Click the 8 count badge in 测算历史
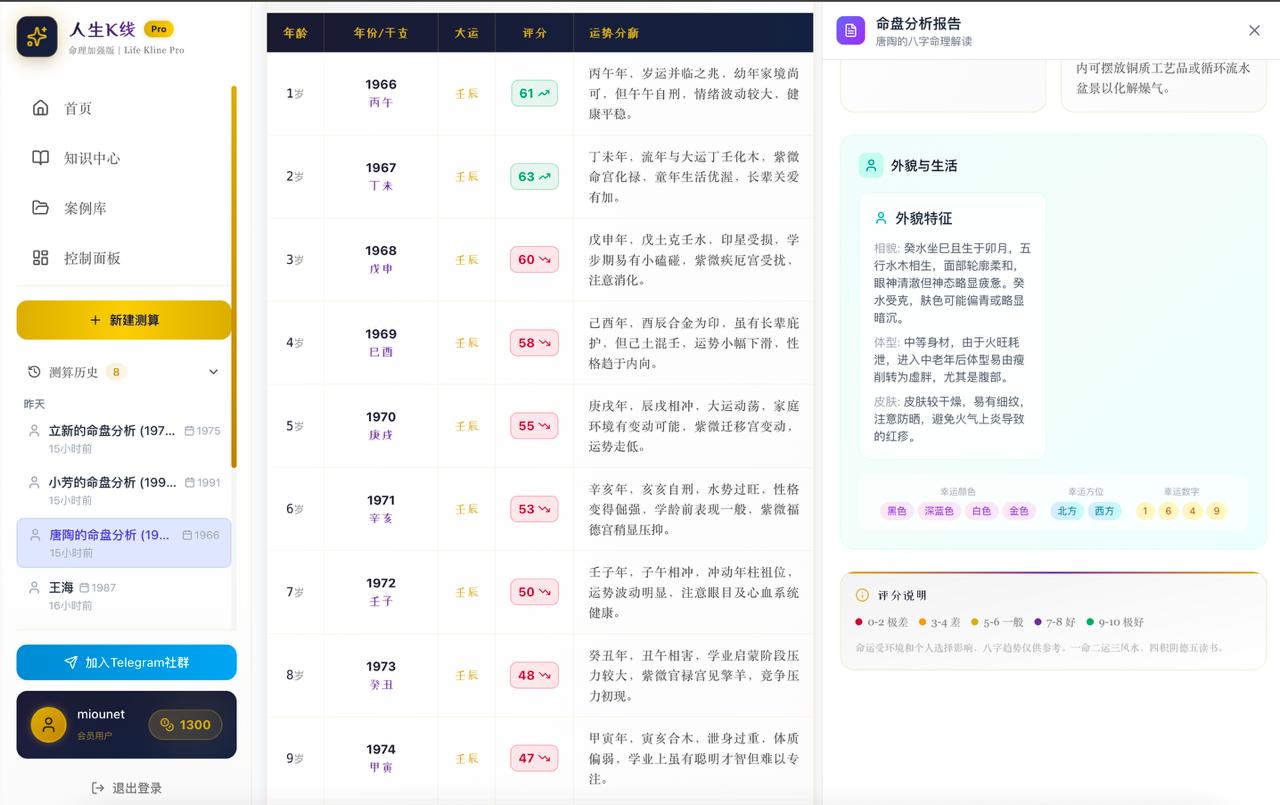Viewport: 1280px width, 805px height. click(116, 372)
